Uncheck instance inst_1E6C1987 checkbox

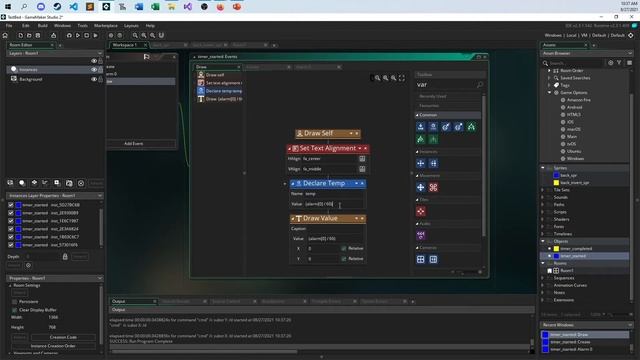coord(11,221)
